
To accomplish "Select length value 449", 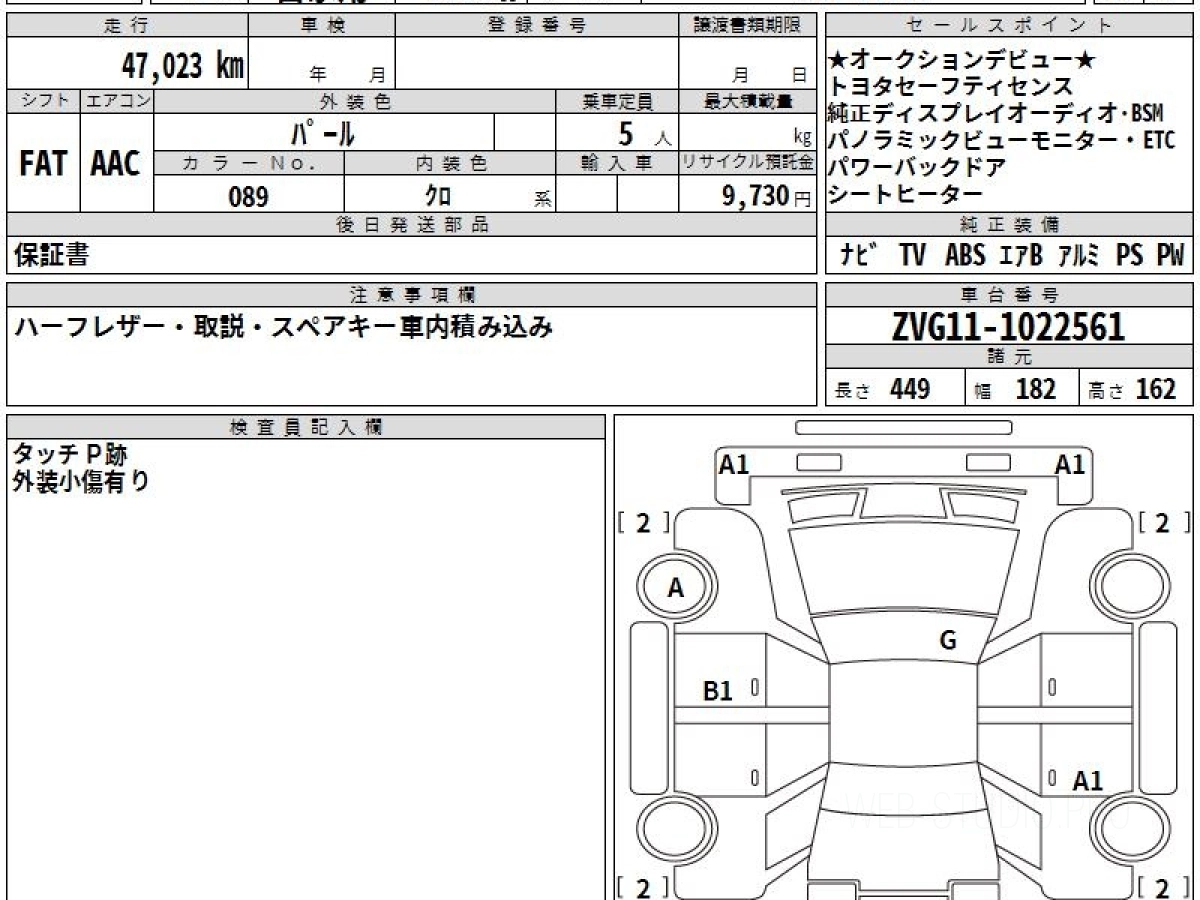I will coord(910,389).
